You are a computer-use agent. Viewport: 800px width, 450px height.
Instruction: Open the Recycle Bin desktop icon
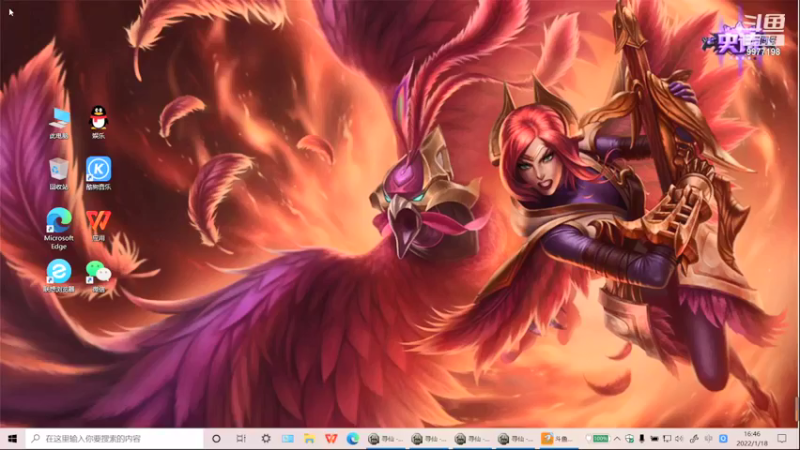(x=59, y=174)
